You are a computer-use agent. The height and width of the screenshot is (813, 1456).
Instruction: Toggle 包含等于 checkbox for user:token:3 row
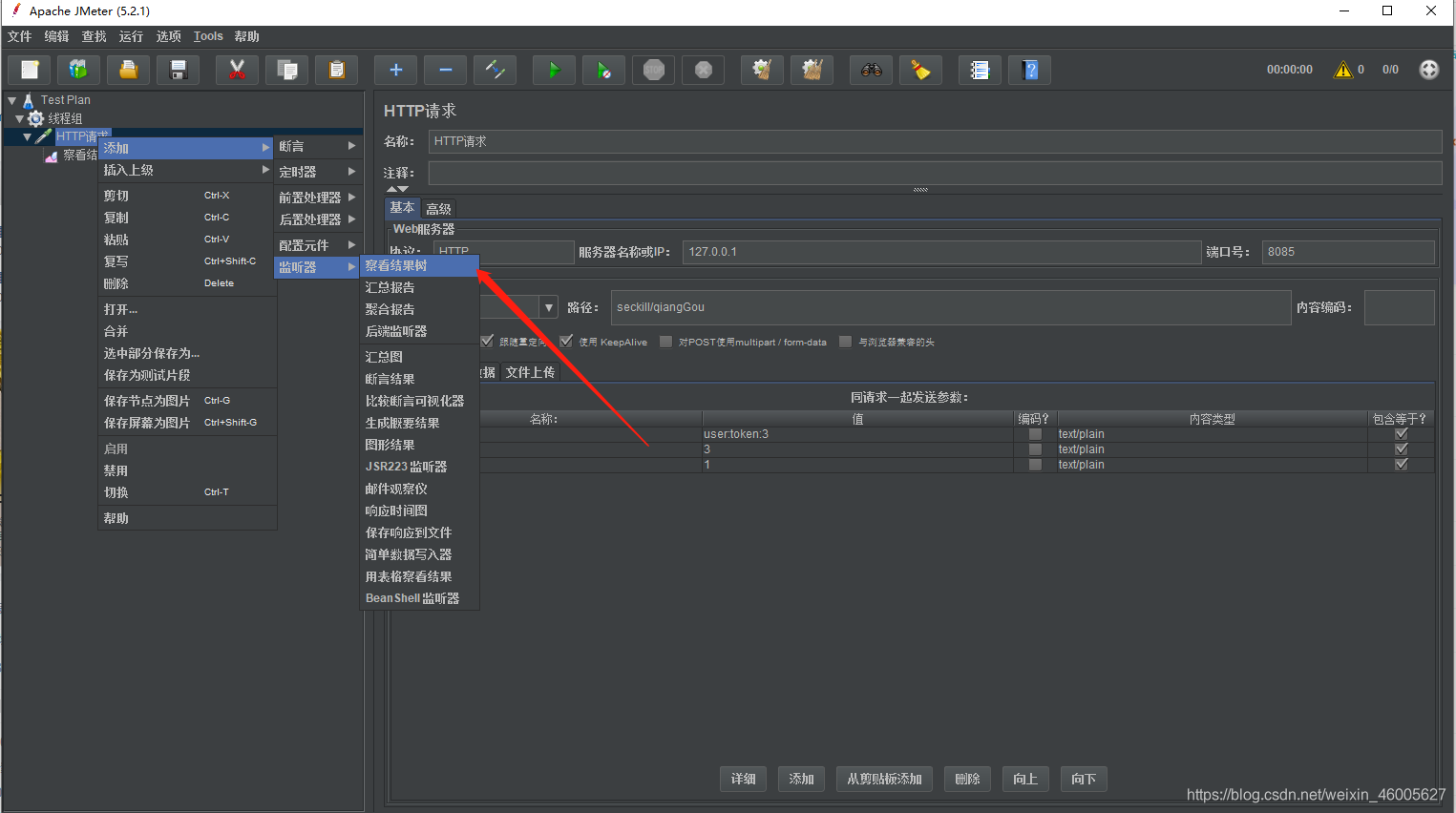pyautogui.click(x=1402, y=434)
